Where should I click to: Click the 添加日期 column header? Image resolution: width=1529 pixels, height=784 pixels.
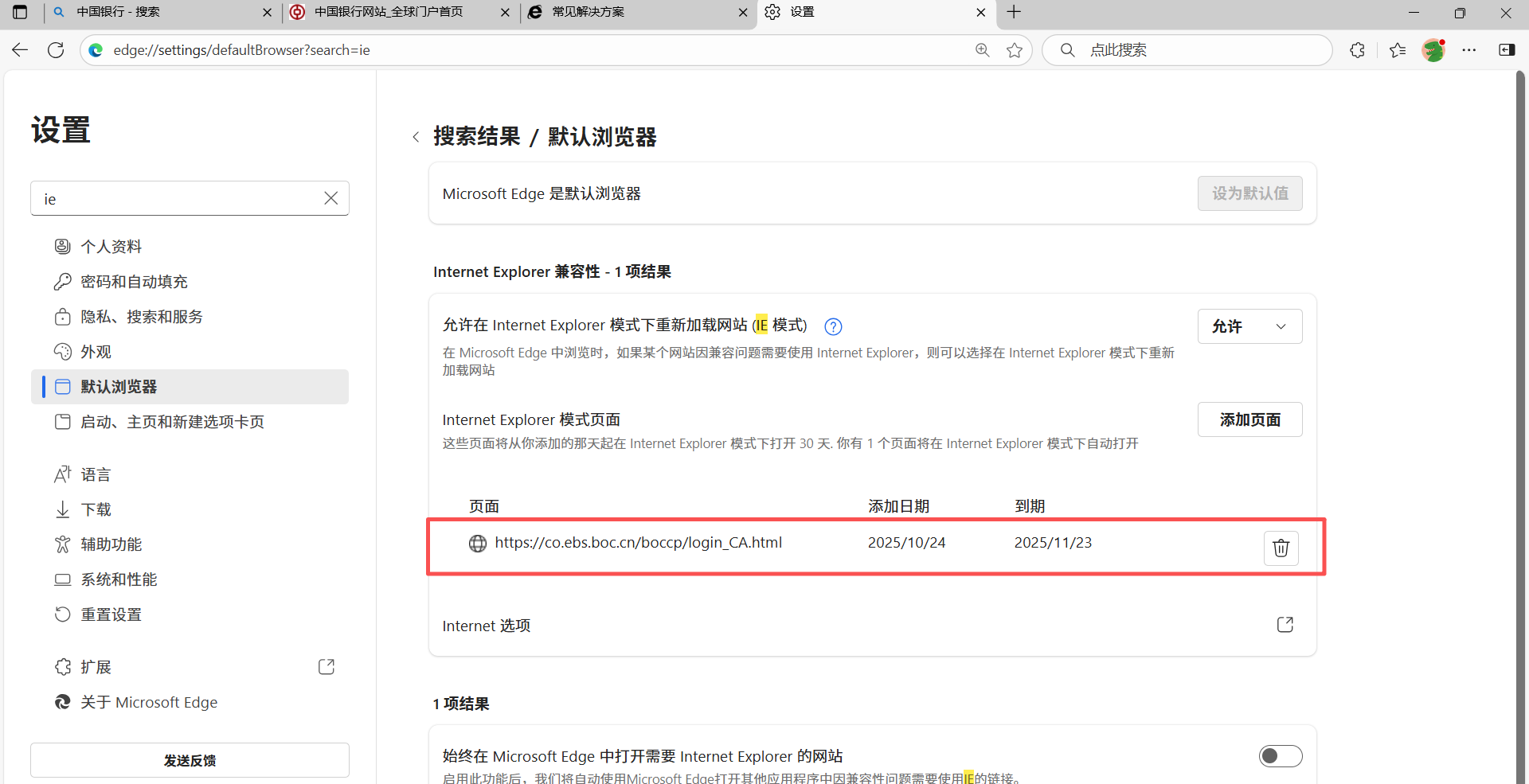898,506
